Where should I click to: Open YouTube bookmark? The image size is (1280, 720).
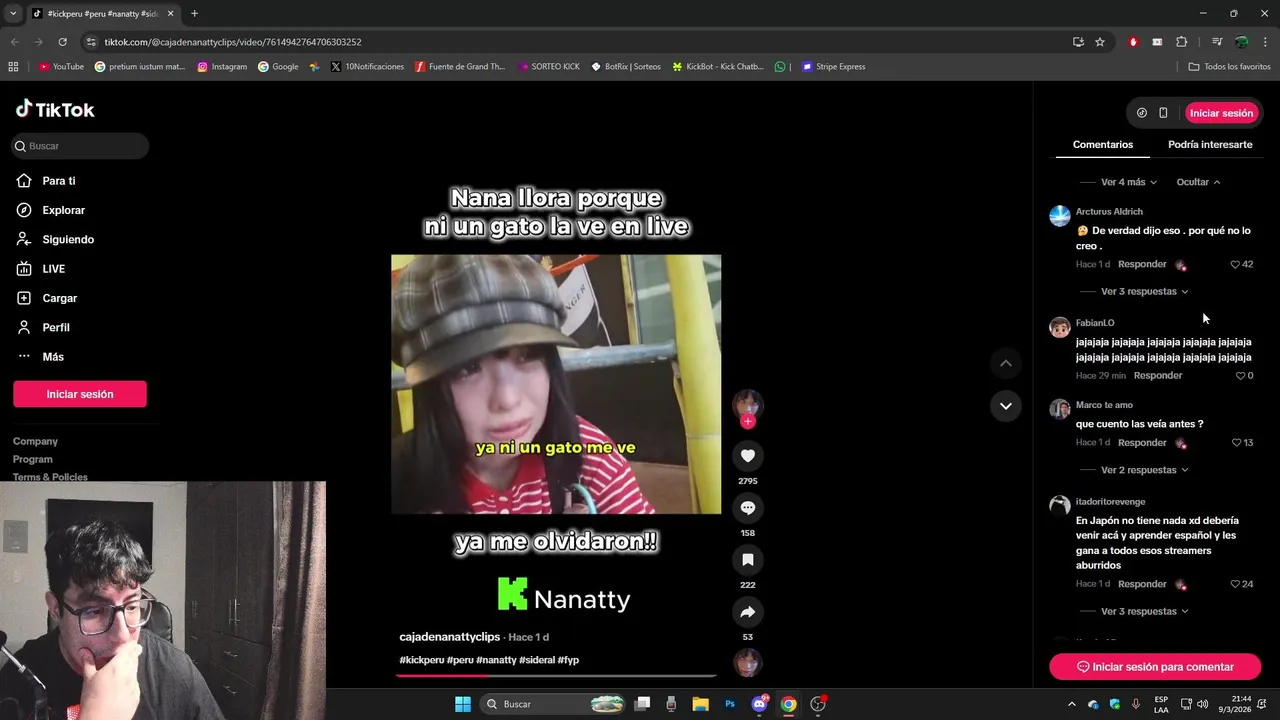coord(61,67)
